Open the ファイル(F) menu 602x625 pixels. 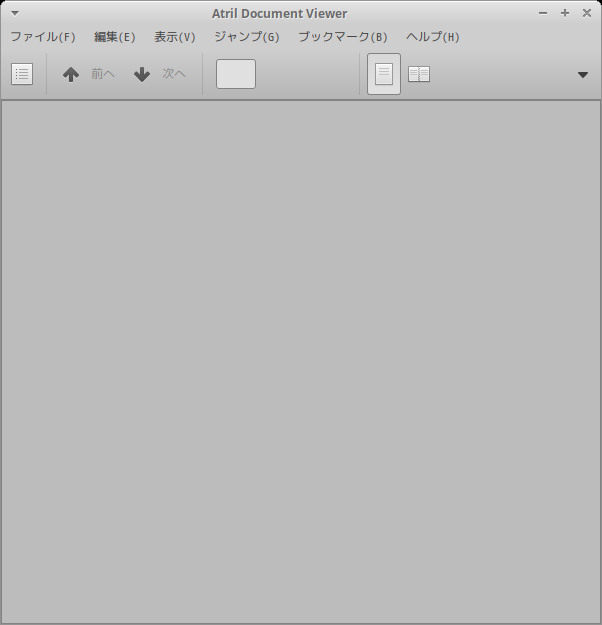[x=43, y=37]
